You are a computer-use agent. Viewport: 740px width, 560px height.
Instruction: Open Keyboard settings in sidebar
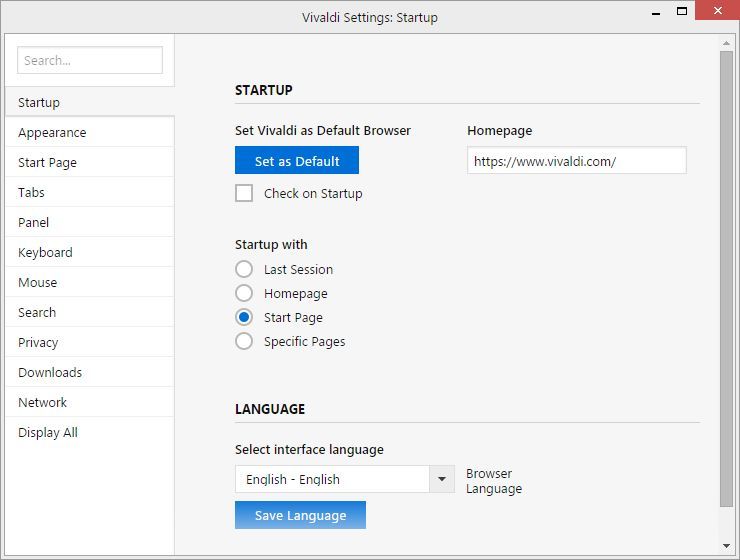click(x=45, y=252)
